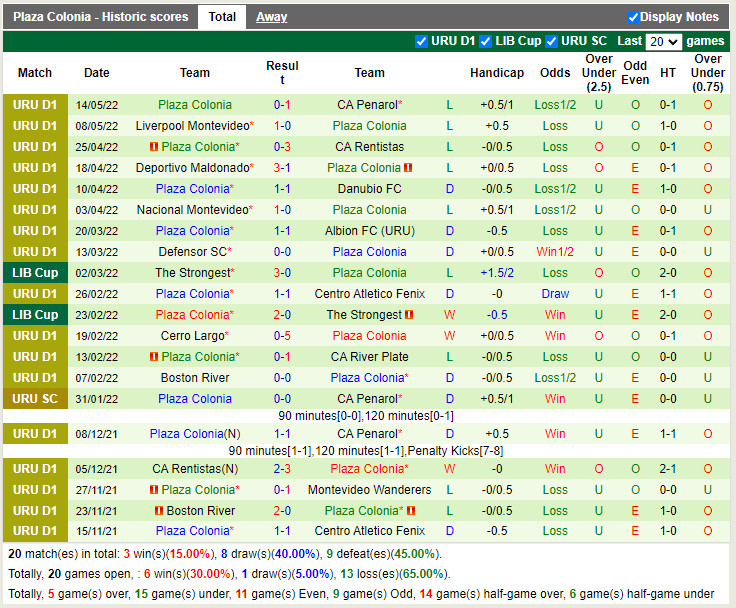This screenshot has width=736, height=608.
Task: Toggle the Display Notes checkbox
Action: click(x=633, y=17)
